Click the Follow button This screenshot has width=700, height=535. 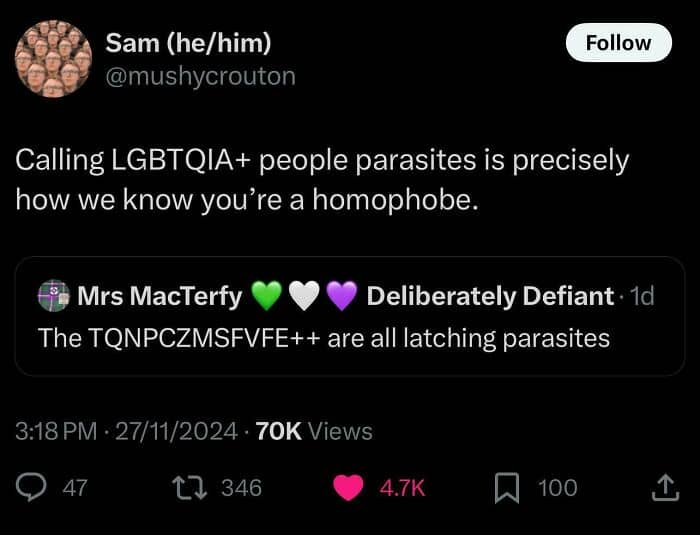coord(617,43)
